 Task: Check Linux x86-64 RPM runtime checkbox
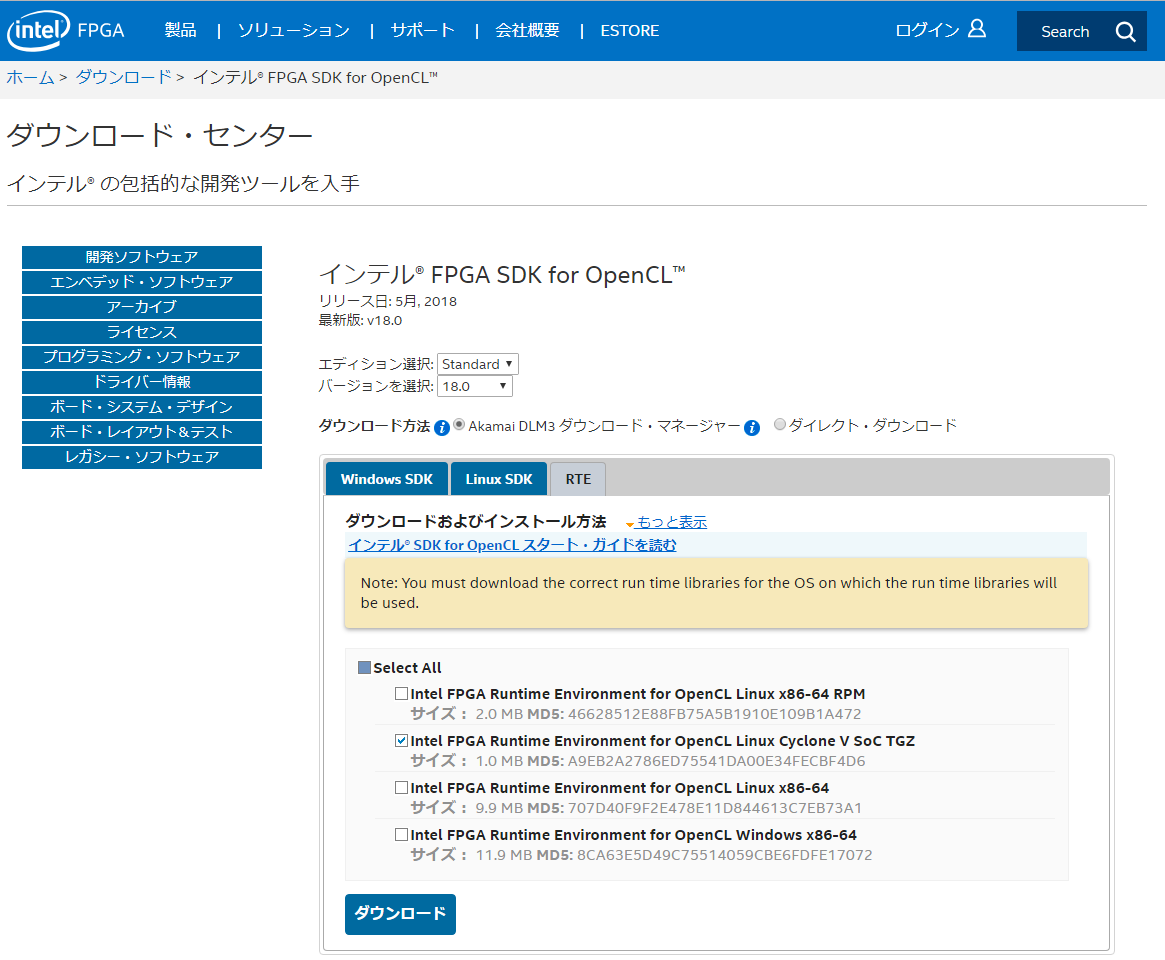(401, 693)
